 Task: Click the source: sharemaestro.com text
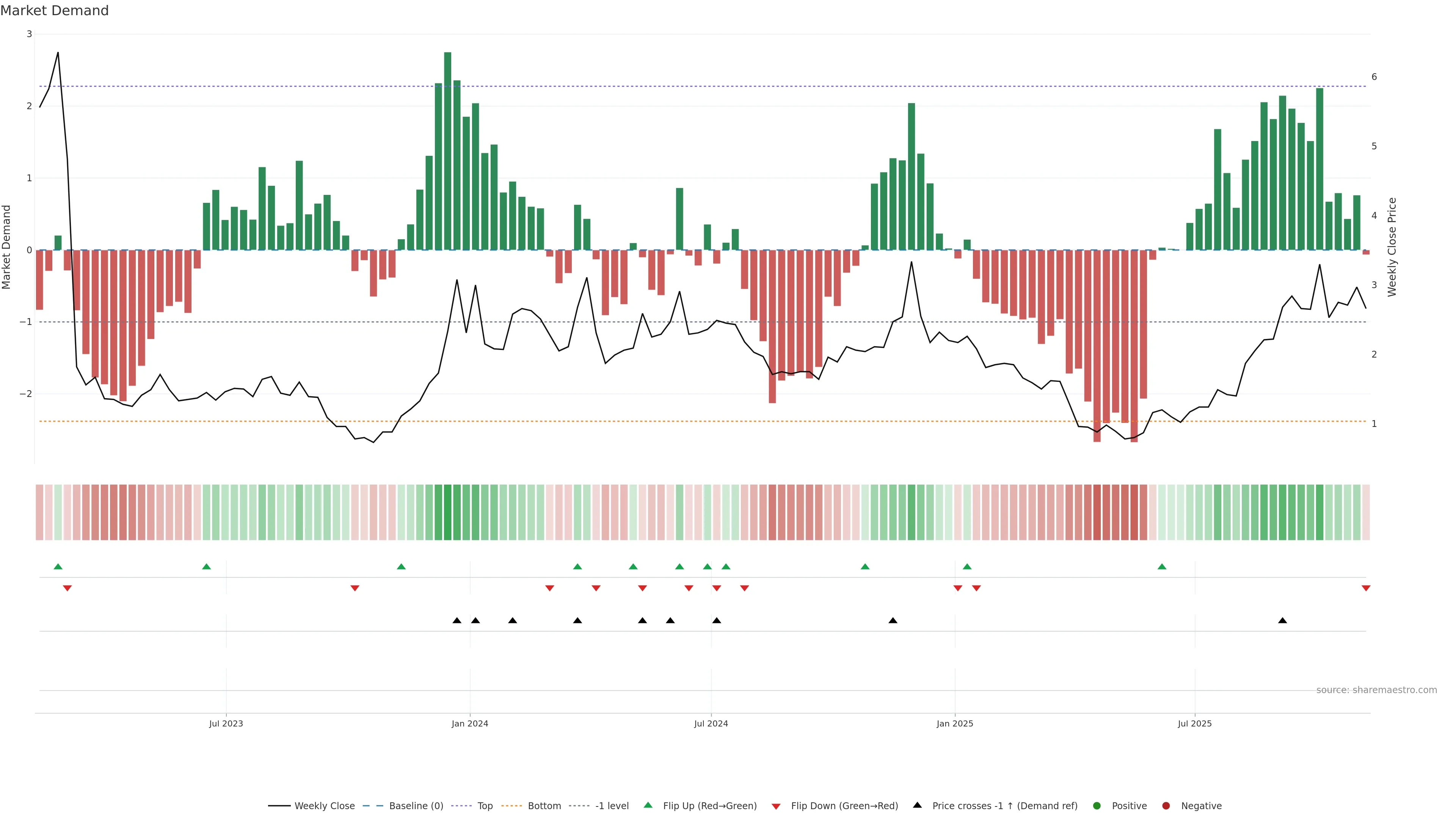(x=1376, y=690)
